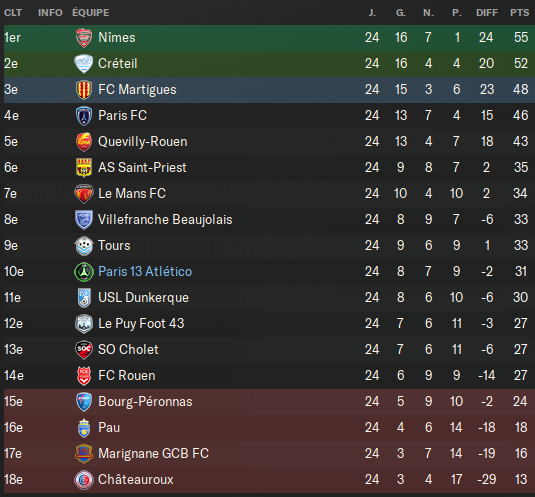Open the Paris 13 Atlético team link

tap(145, 272)
